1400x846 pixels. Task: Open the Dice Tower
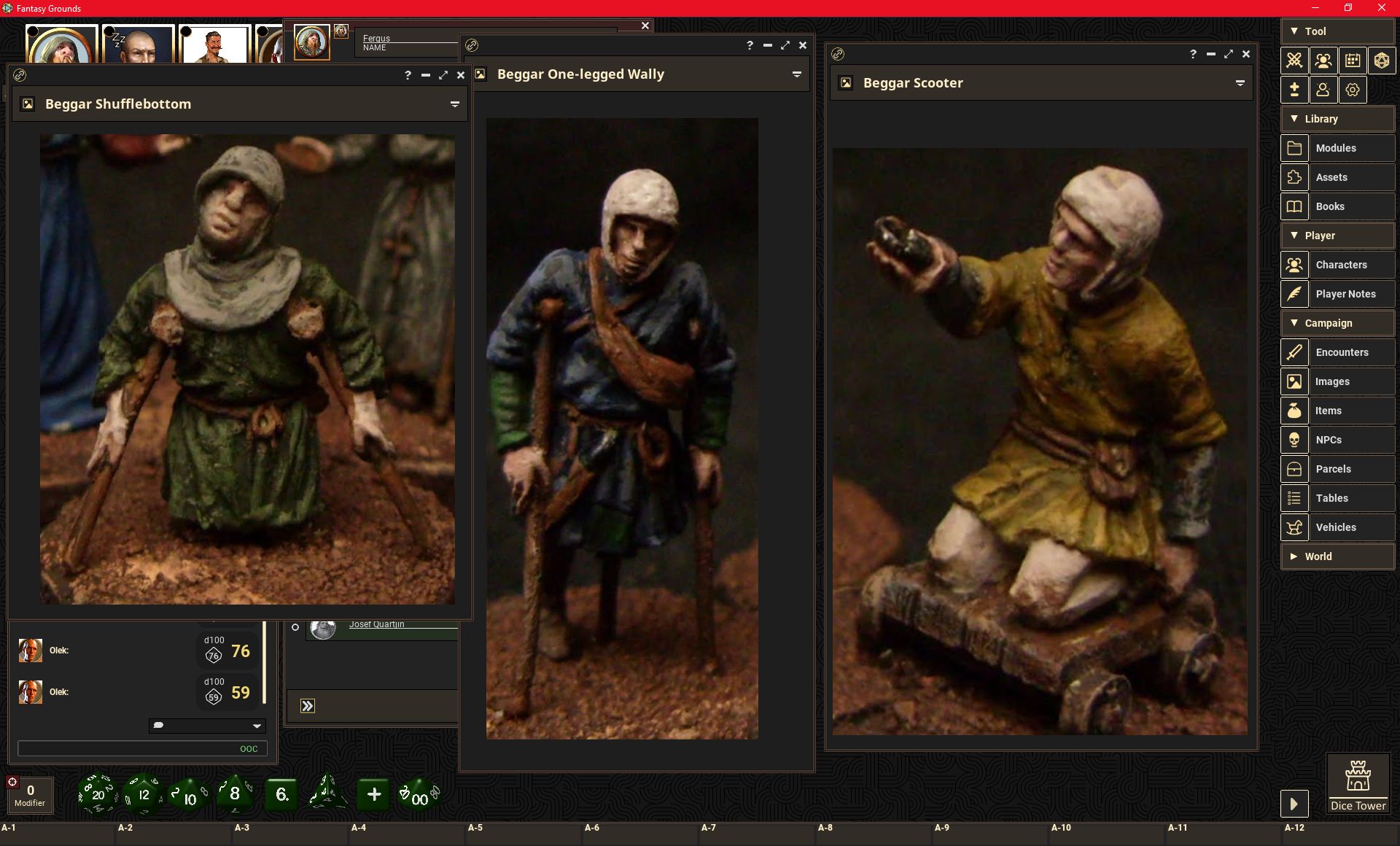tap(1358, 785)
